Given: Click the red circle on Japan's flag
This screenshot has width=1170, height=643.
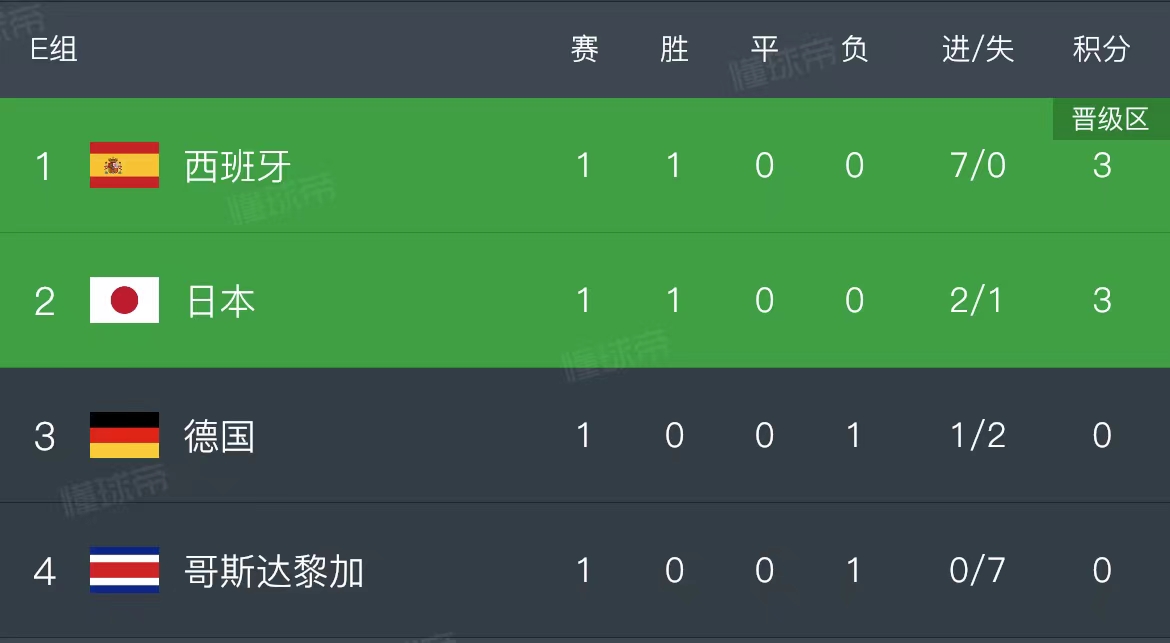Looking at the screenshot, I should click(x=123, y=300).
